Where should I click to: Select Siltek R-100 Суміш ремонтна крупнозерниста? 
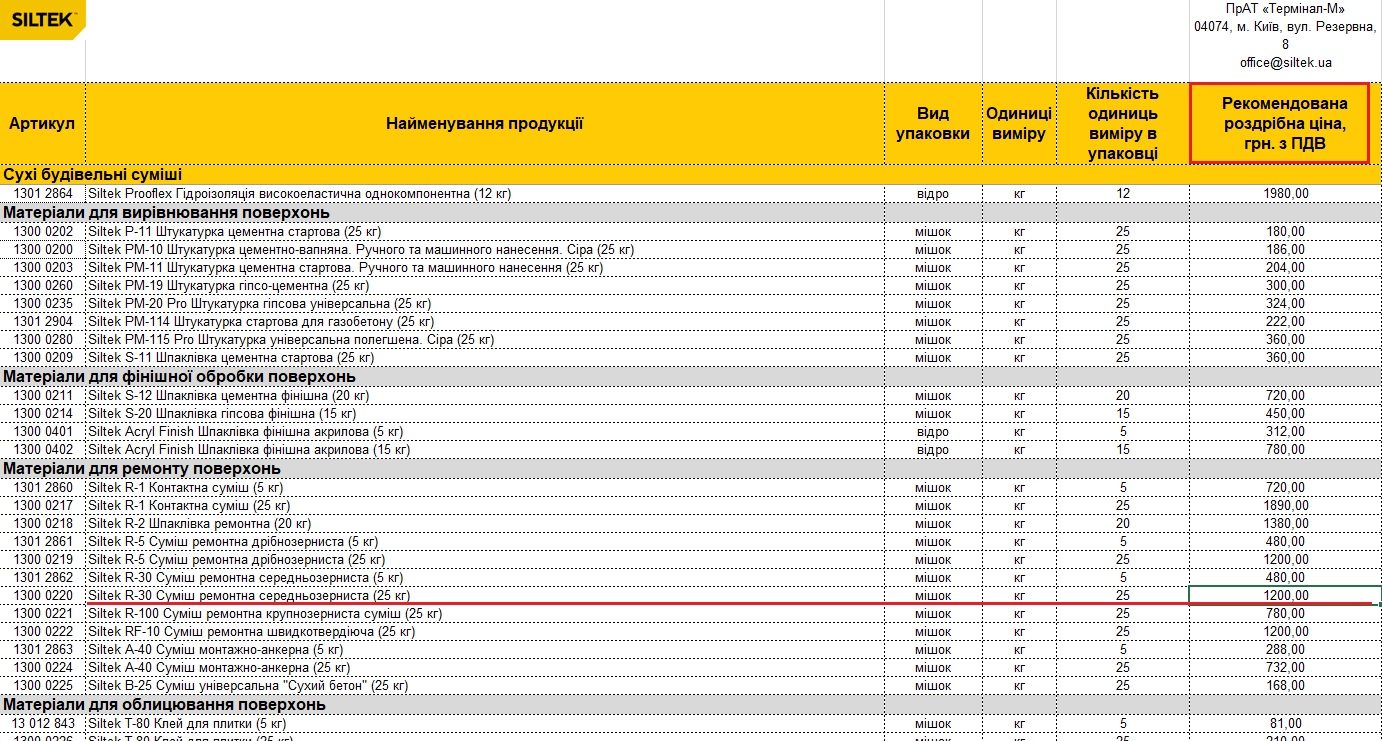(485, 613)
